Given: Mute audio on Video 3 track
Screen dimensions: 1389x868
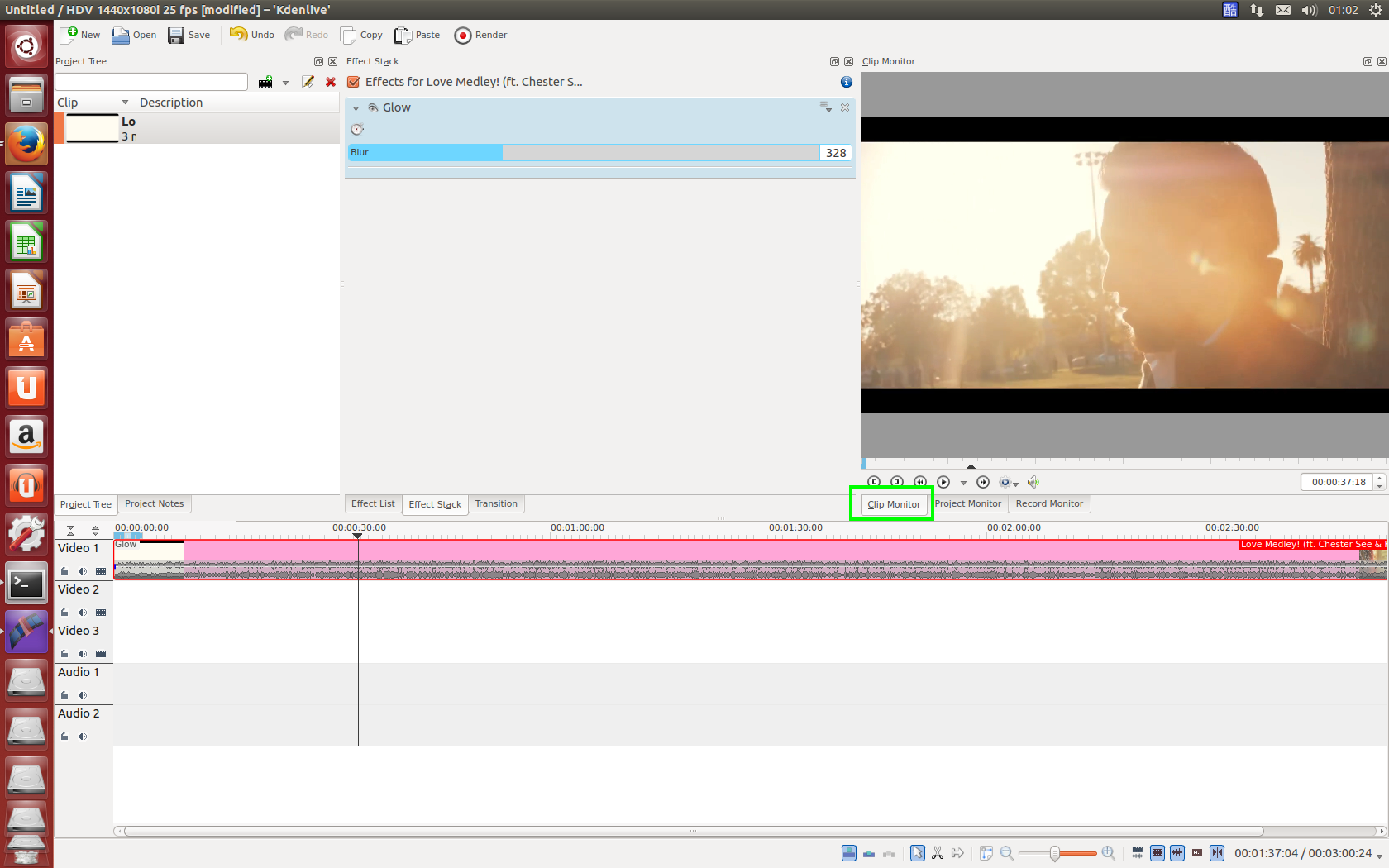Looking at the screenshot, I should (x=83, y=654).
